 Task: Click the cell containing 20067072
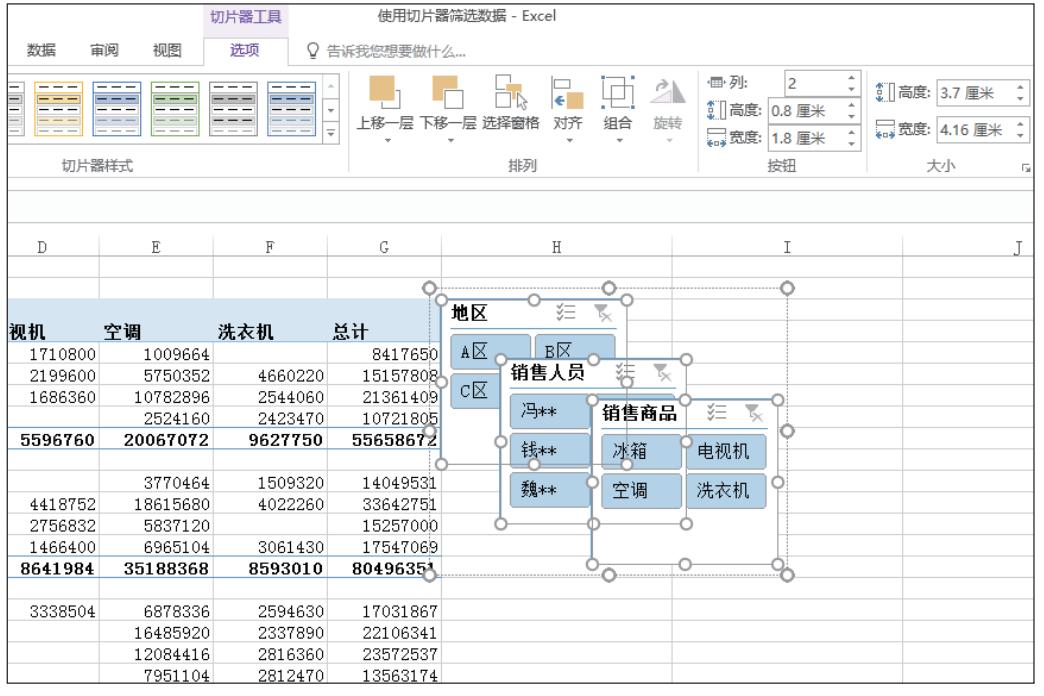point(156,440)
